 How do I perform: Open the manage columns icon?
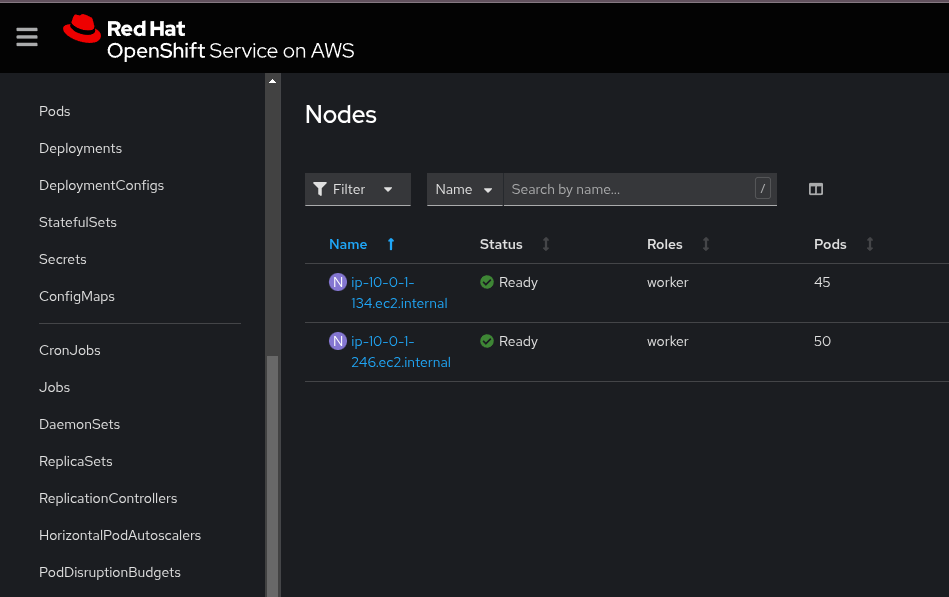tap(816, 189)
